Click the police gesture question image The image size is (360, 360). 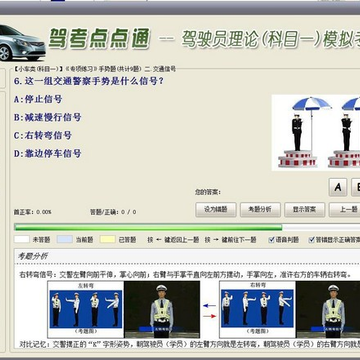tap(316, 133)
